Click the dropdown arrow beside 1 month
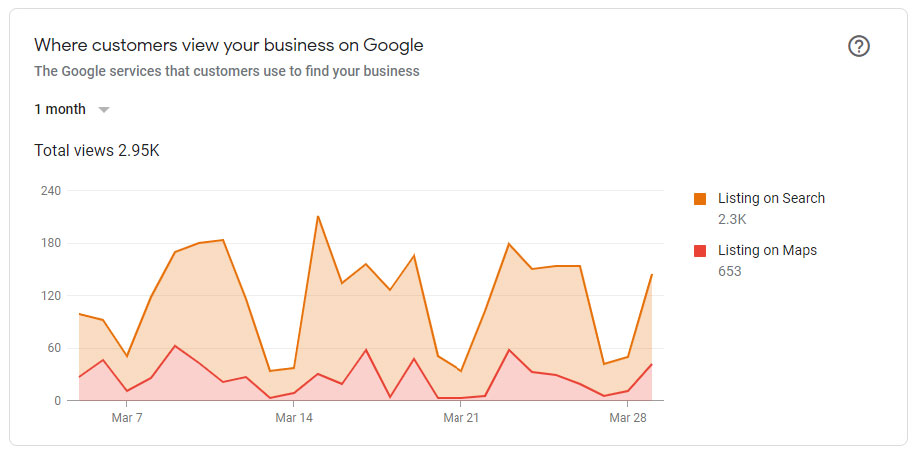Viewport: 918px width, 454px height. [104, 110]
